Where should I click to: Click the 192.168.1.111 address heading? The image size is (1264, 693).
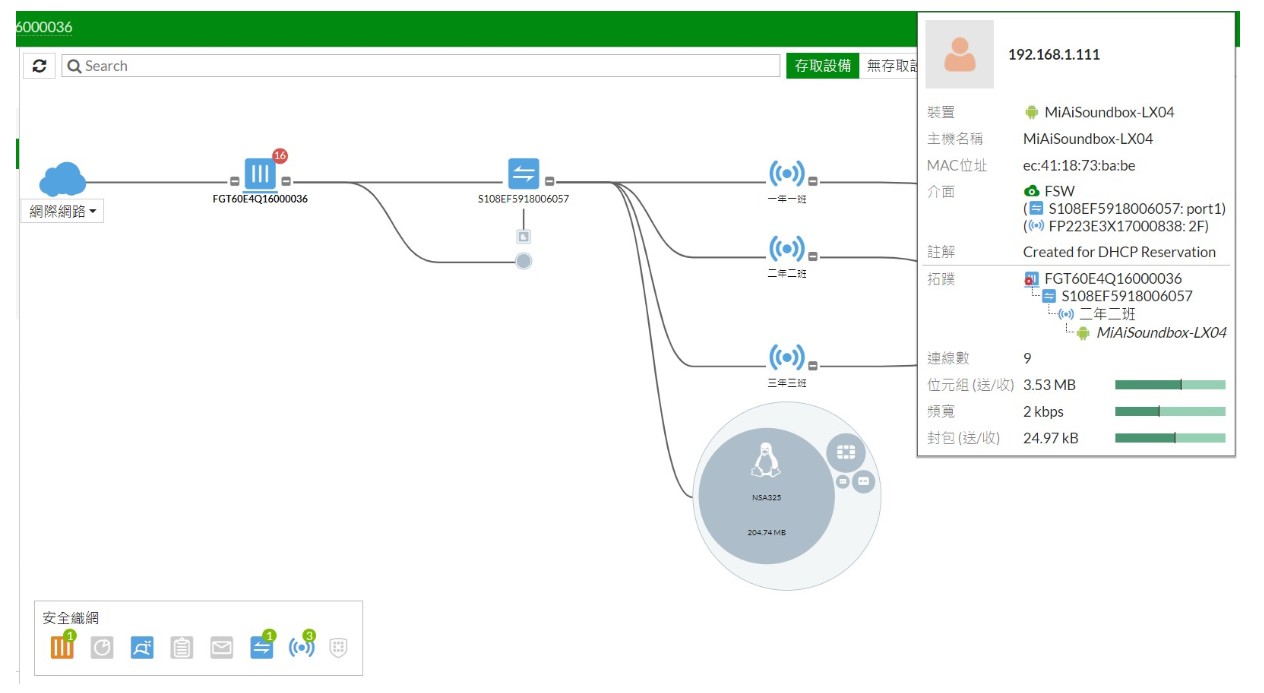pyautogui.click(x=1054, y=55)
